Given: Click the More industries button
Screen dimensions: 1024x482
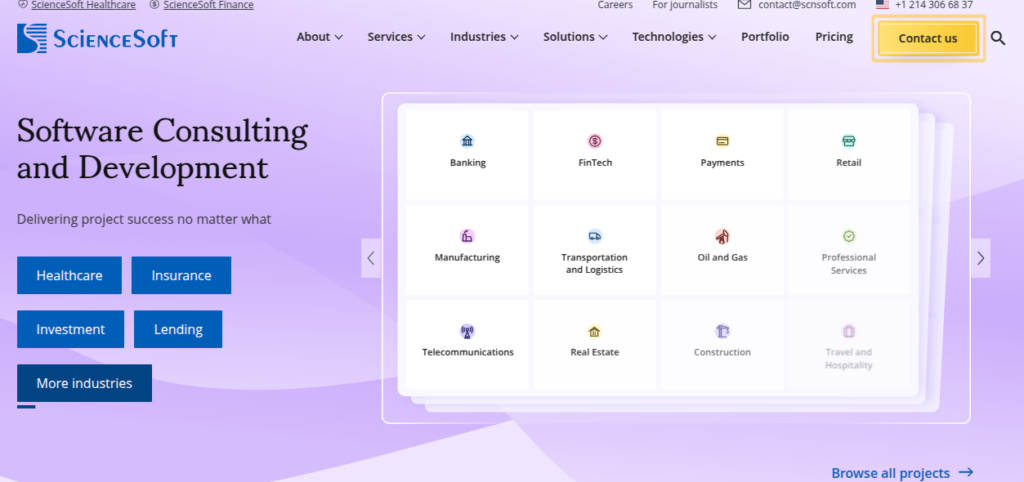Looking at the screenshot, I should tap(84, 383).
